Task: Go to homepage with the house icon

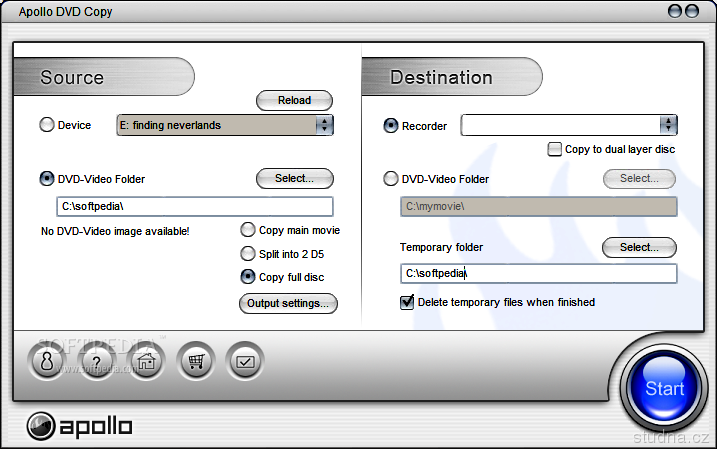Action: (146, 361)
